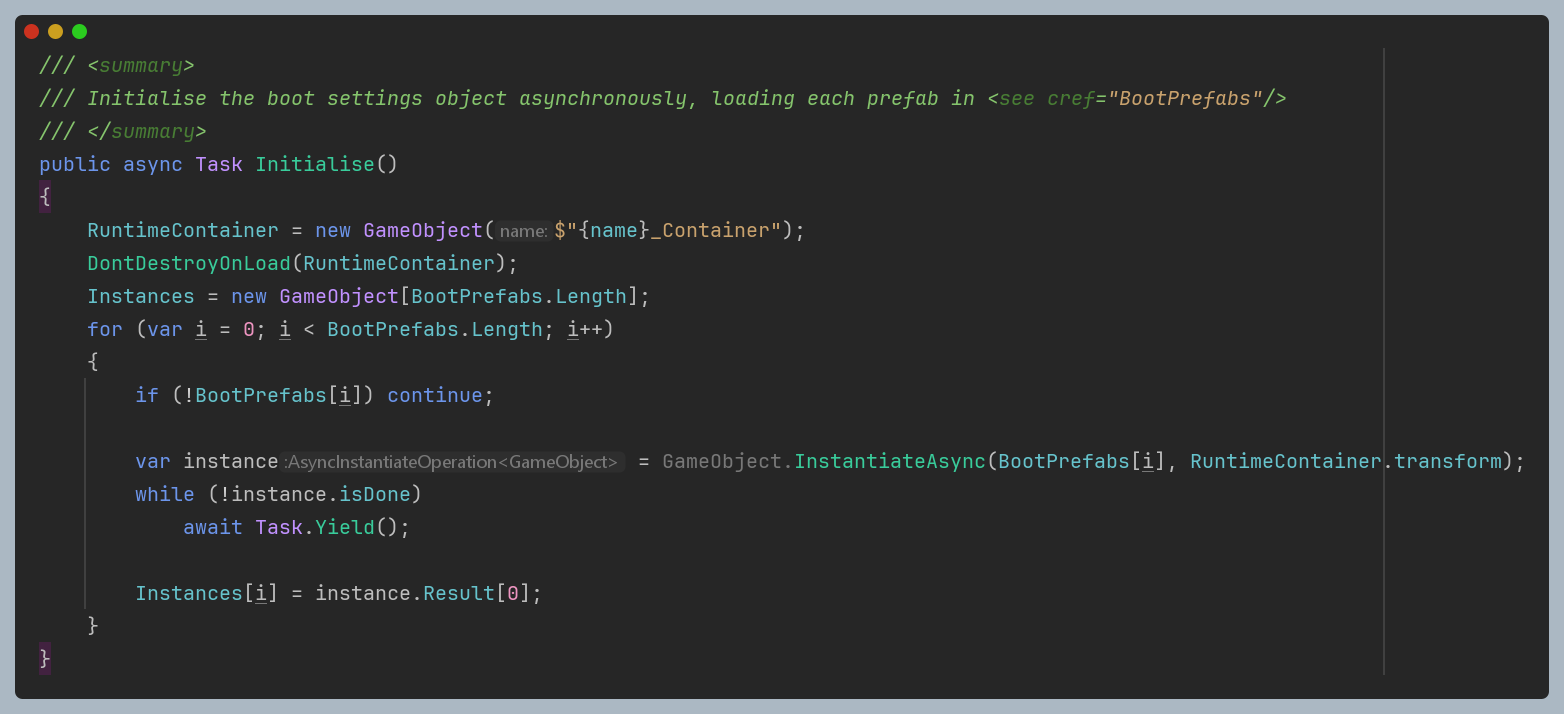The height and width of the screenshot is (714, 1564).
Task: Click the green maximize window dot
Action: [x=79, y=31]
